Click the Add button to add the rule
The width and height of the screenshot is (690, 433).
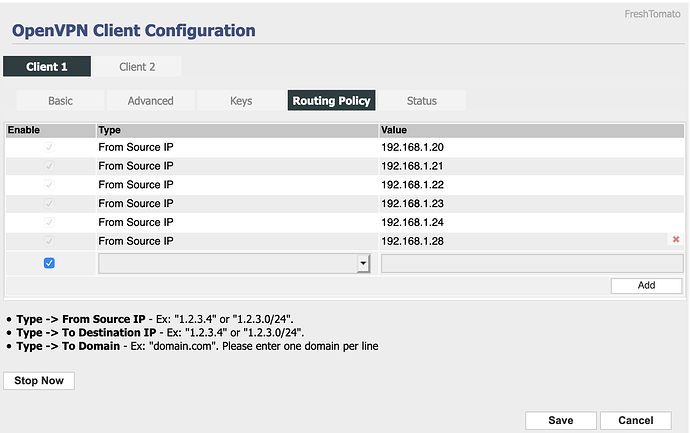pos(646,285)
